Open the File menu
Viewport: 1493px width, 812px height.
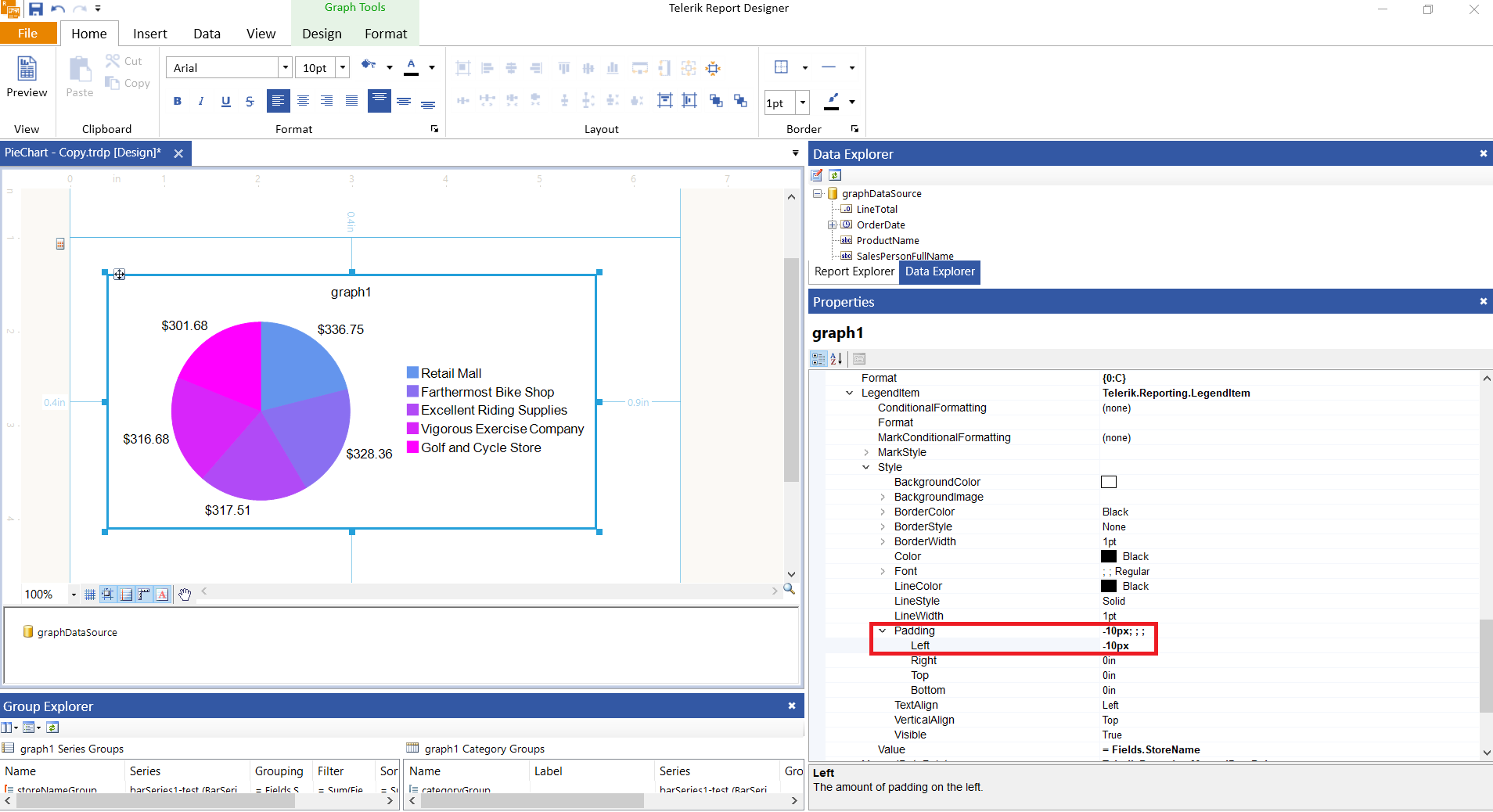[28, 34]
